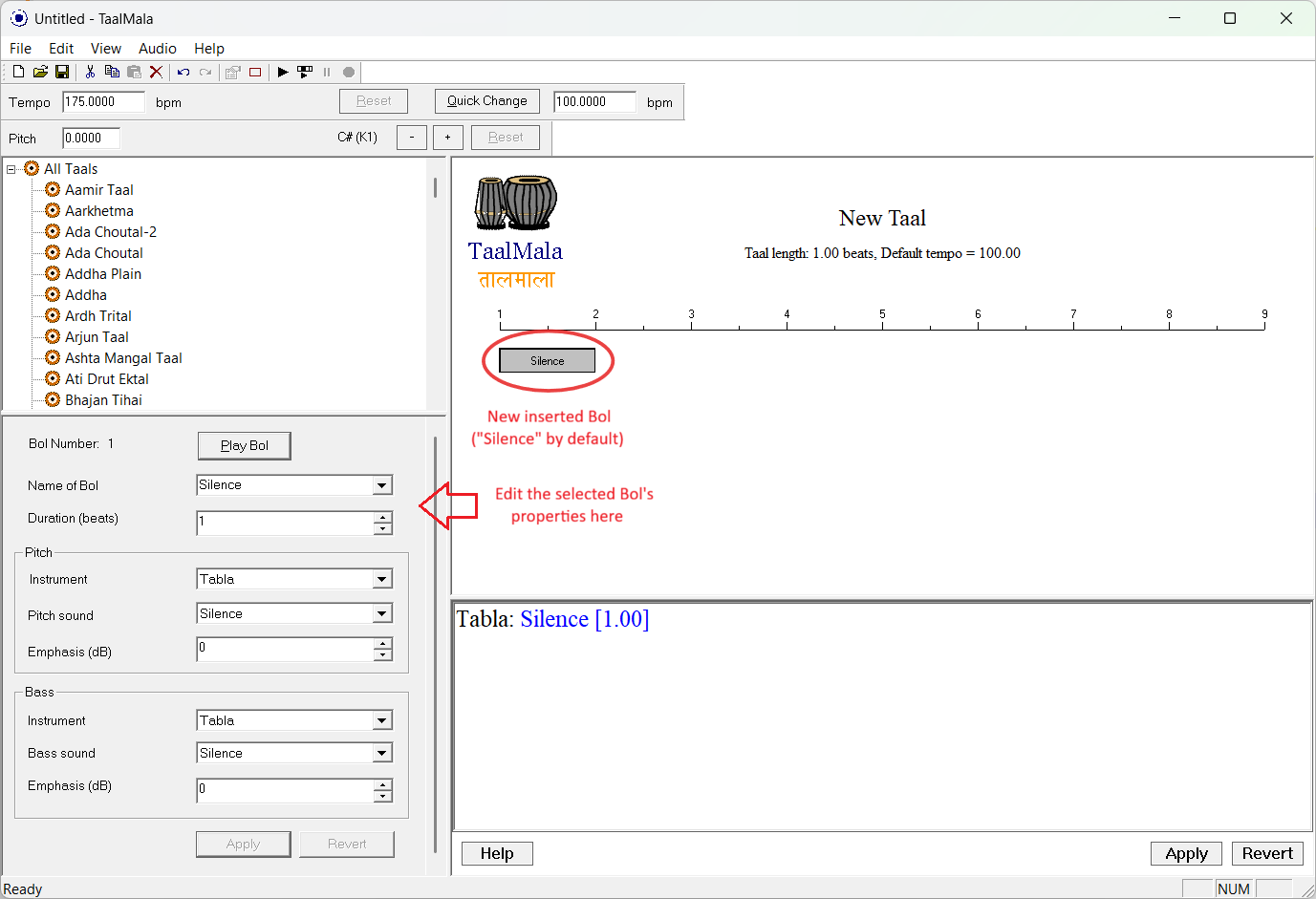Choose Ada Choutal-2 from the tree

[111, 232]
